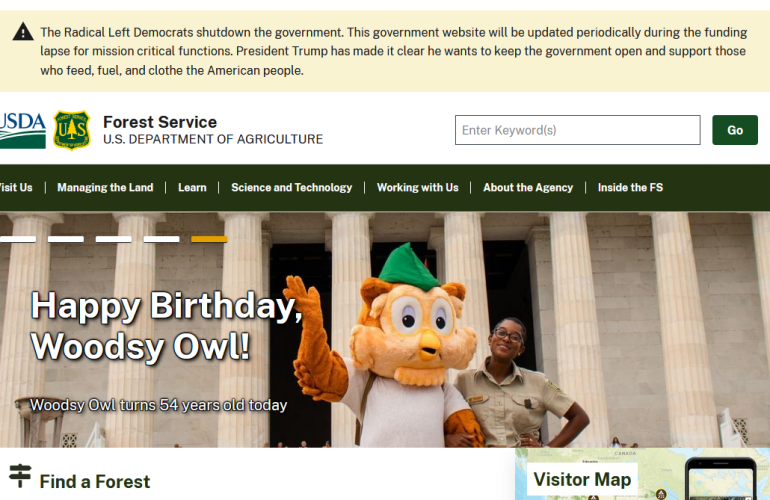
Task: Click the Forest Service title link
Action: [160, 122]
